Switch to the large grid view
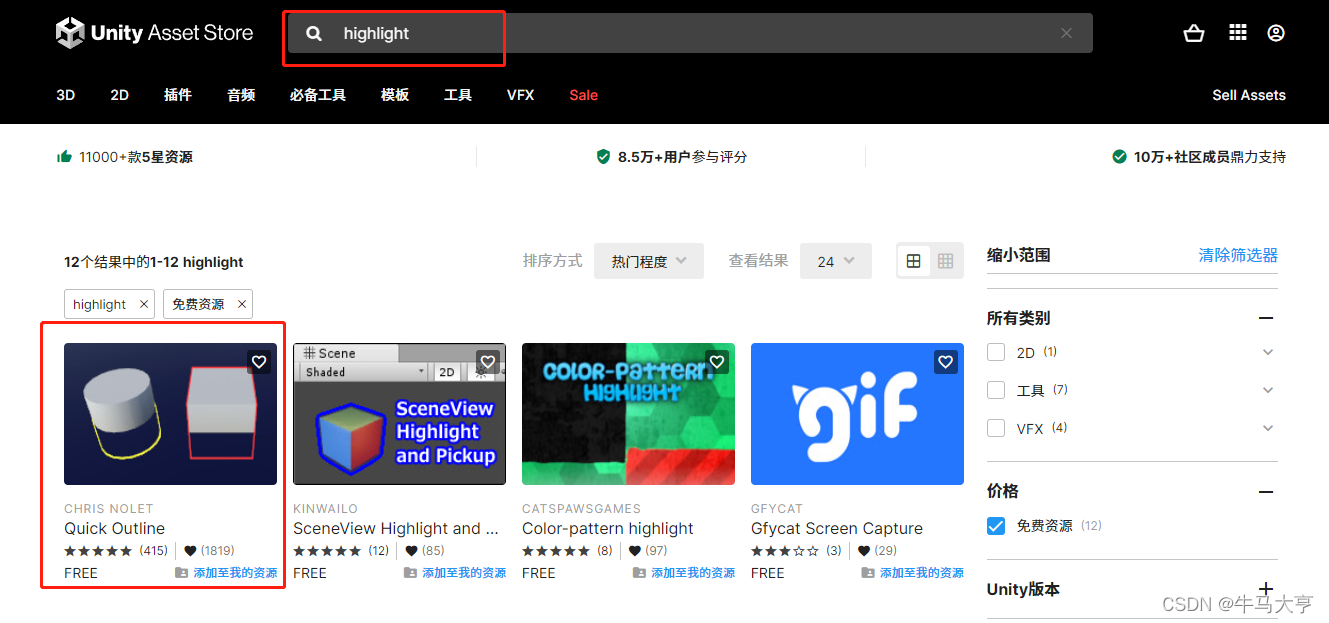1329x623 pixels. coord(913,261)
